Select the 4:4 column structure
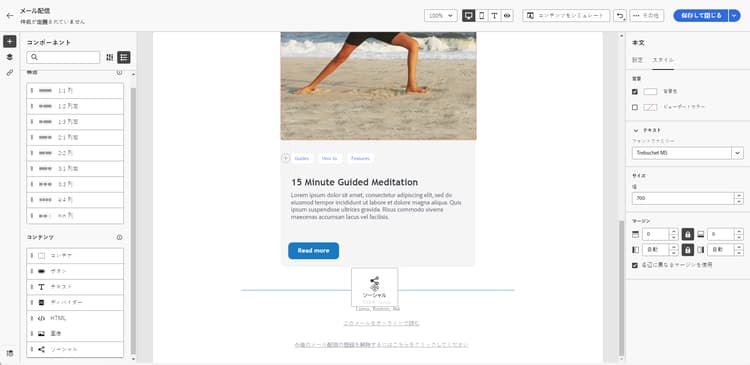This screenshot has width=750, height=365. point(75,200)
